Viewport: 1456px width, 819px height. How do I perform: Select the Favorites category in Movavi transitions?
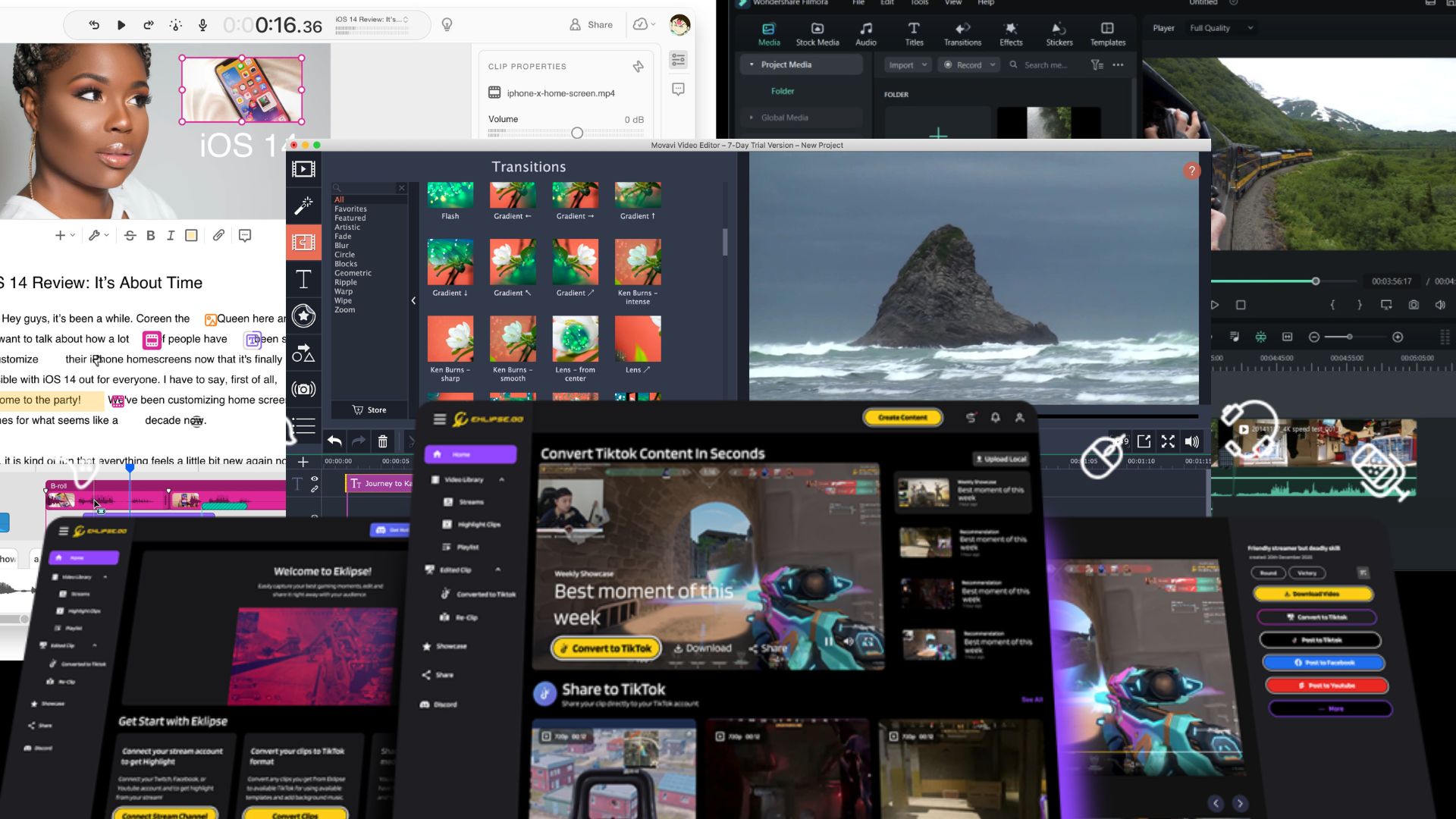(350, 209)
